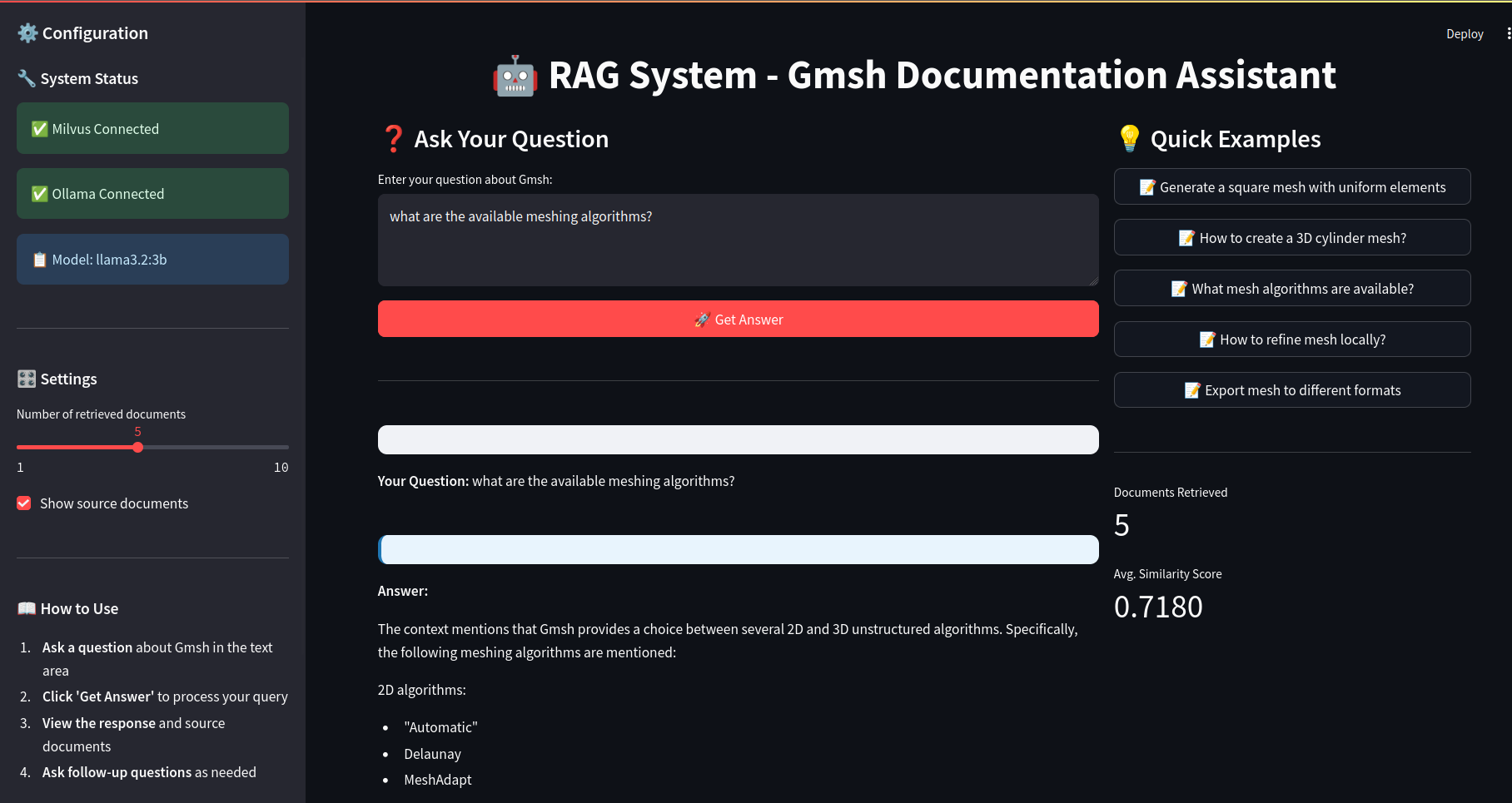This screenshot has height=803, width=1512.
Task: Click the red question mark icon
Action: (x=393, y=139)
